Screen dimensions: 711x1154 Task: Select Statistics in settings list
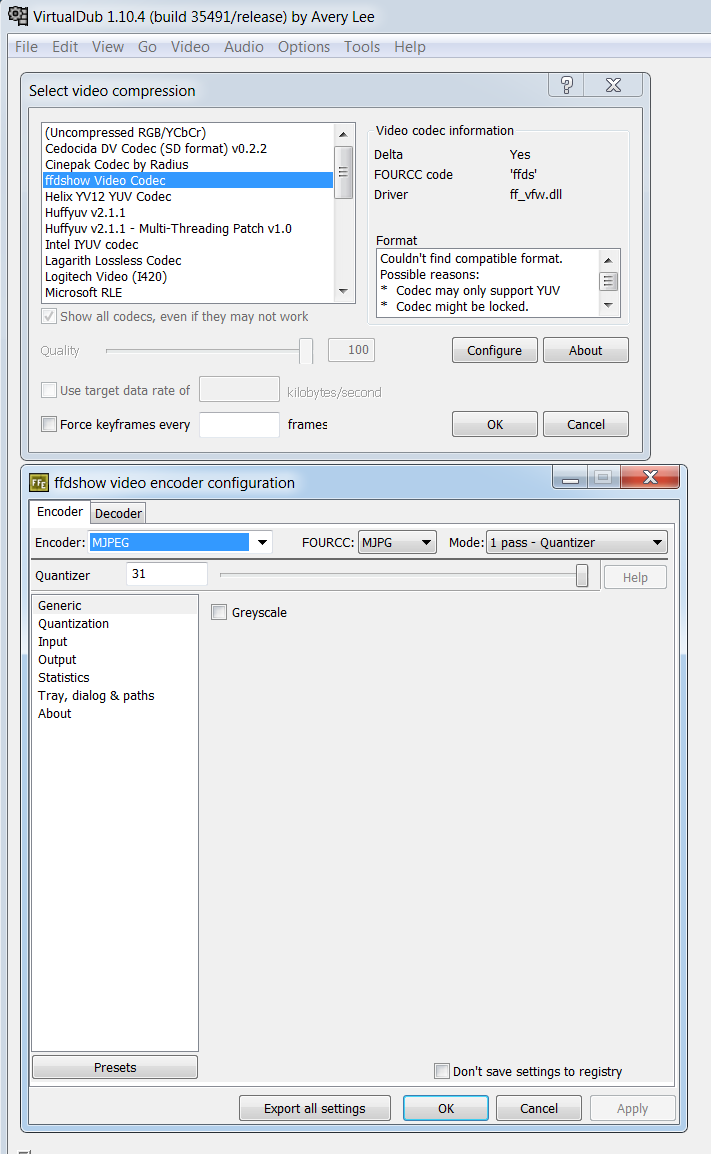(x=115, y=677)
